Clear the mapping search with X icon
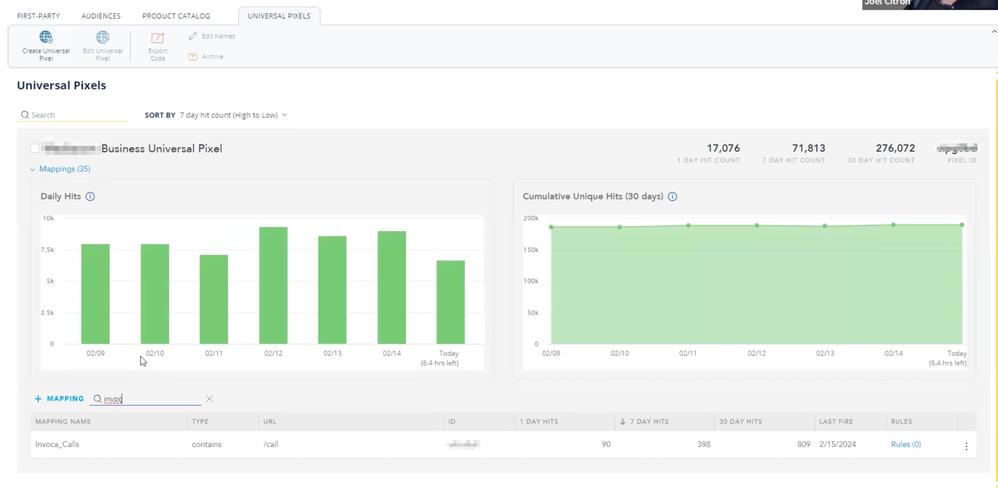This screenshot has width=998, height=488. tap(209, 399)
